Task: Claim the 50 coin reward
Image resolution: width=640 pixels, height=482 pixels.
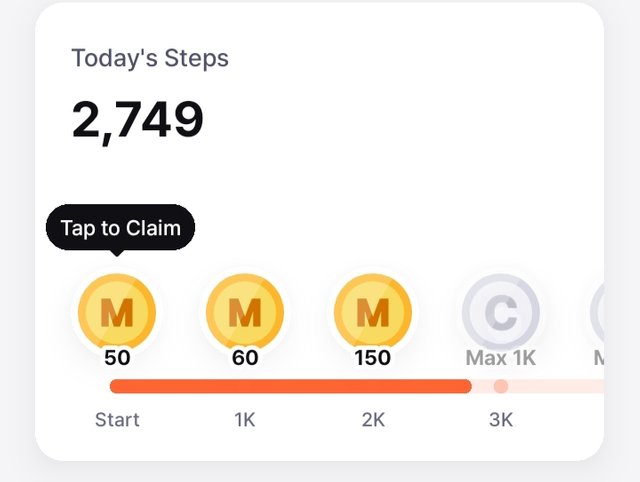Action: coord(117,312)
